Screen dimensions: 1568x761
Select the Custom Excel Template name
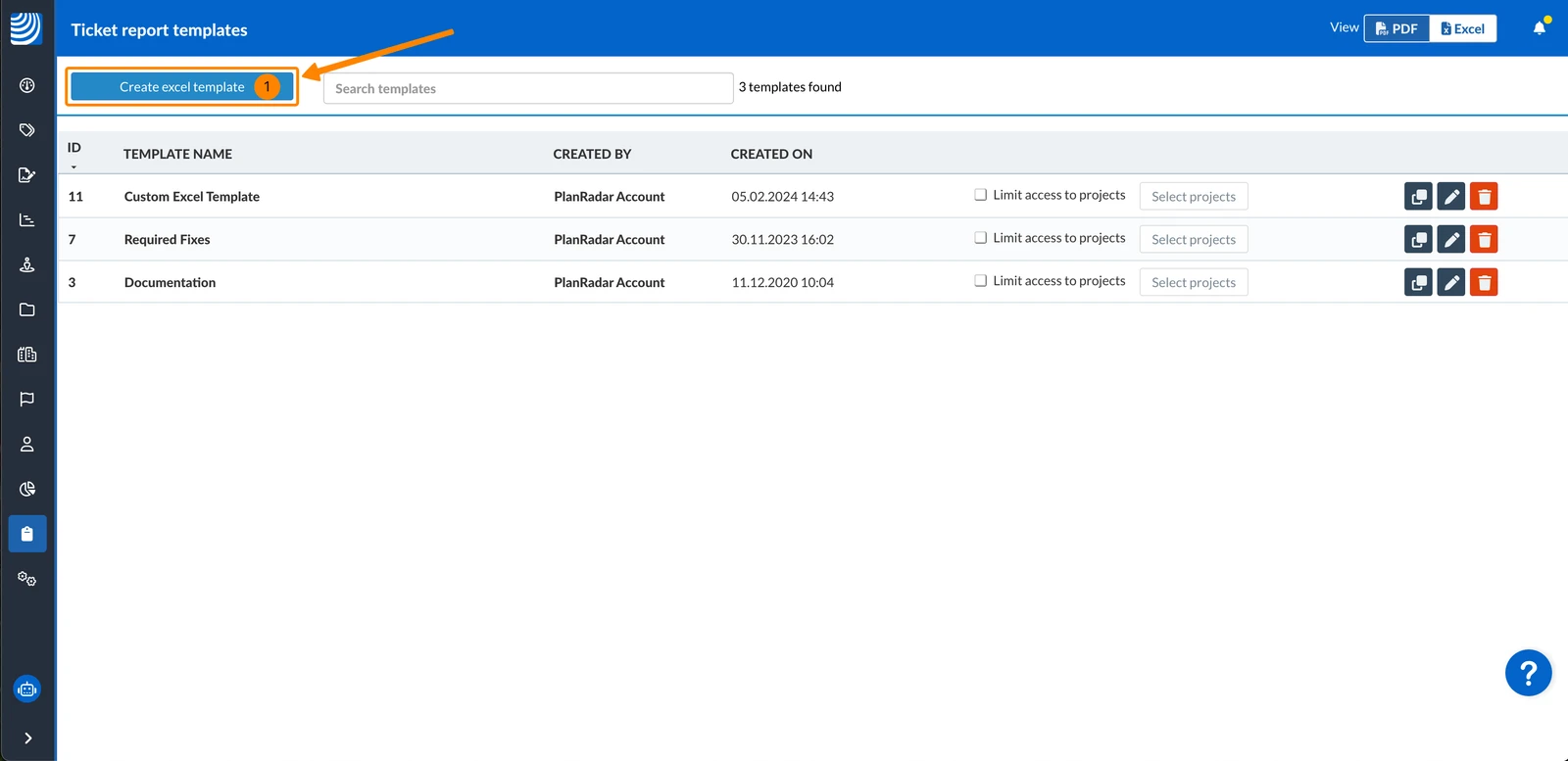pyautogui.click(x=192, y=197)
